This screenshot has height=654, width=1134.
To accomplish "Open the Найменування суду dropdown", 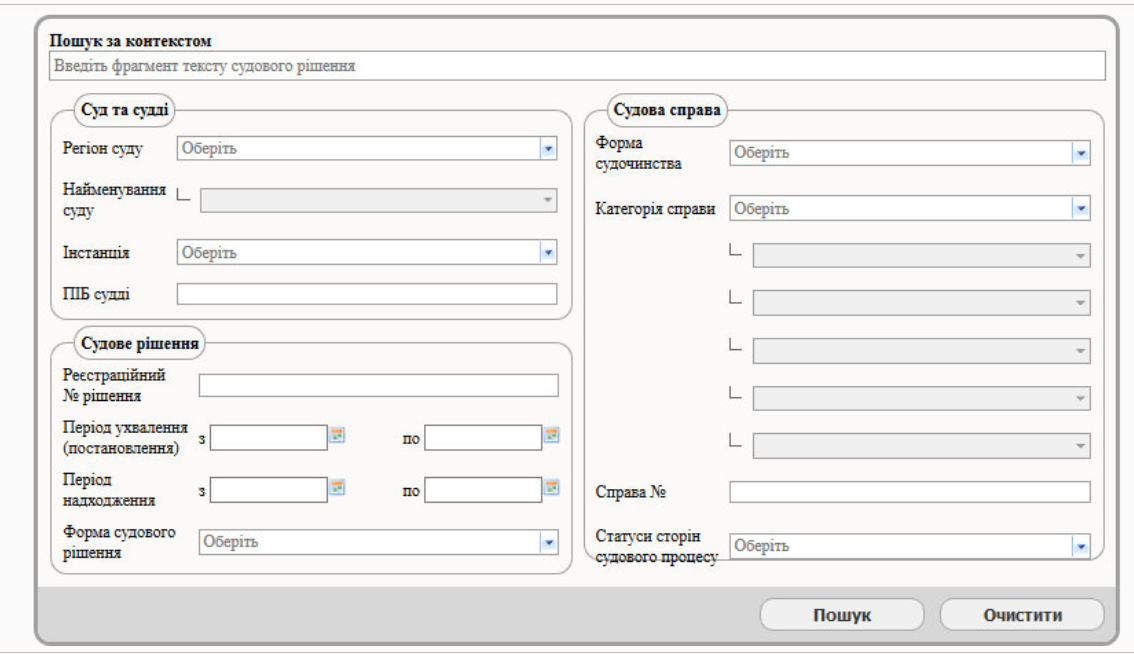I will pyautogui.click(x=379, y=200).
